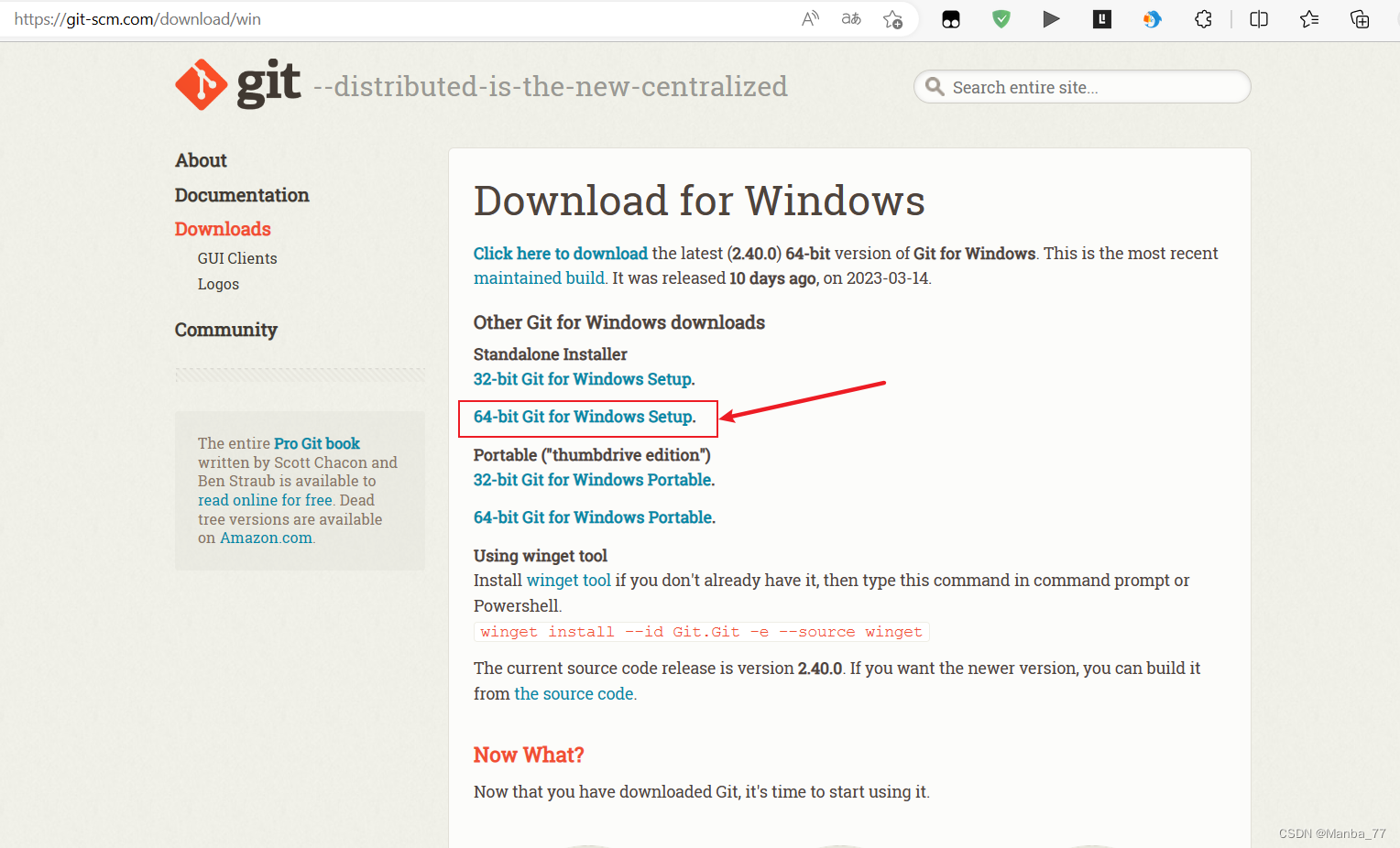Click the 'Standalone Installer' label

click(x=551, y=354)
